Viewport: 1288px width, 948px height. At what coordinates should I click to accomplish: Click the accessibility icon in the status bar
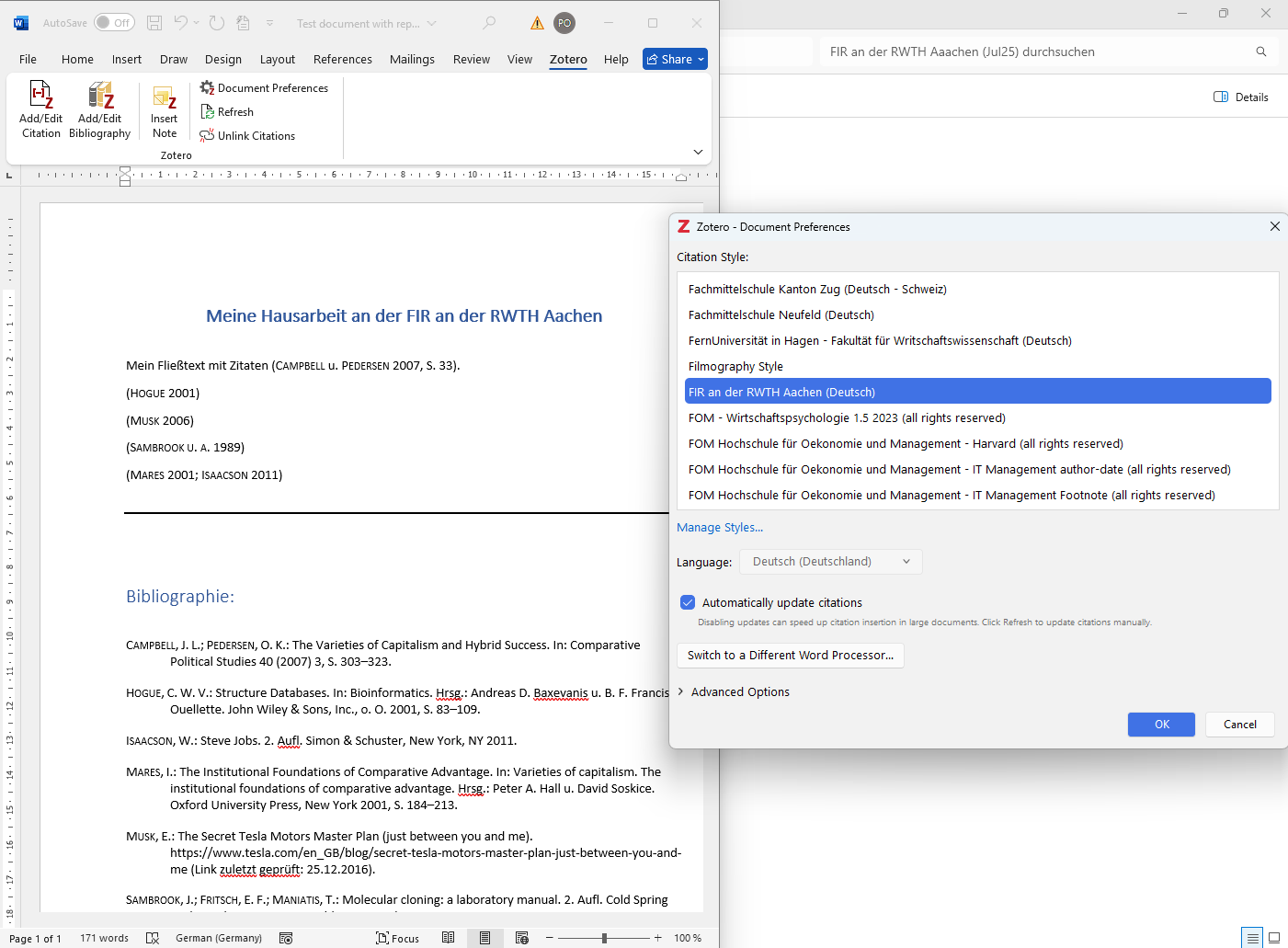coord(286,938)
